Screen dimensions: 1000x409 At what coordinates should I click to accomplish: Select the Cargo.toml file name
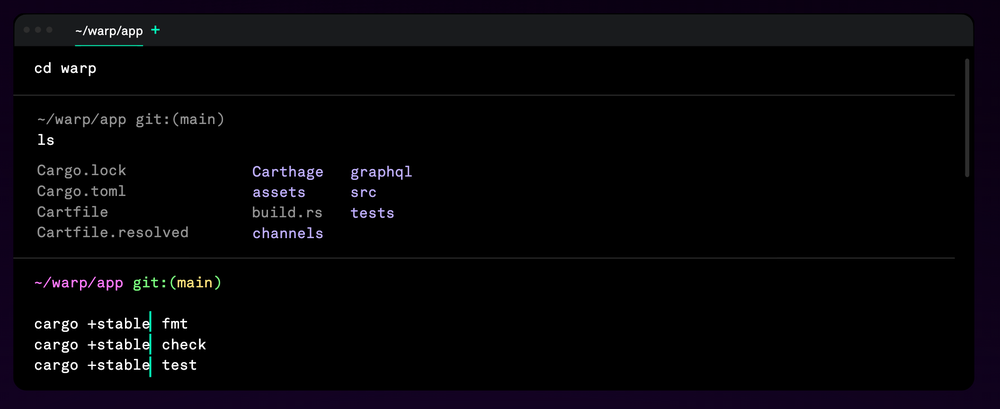(x=82, y=191)
